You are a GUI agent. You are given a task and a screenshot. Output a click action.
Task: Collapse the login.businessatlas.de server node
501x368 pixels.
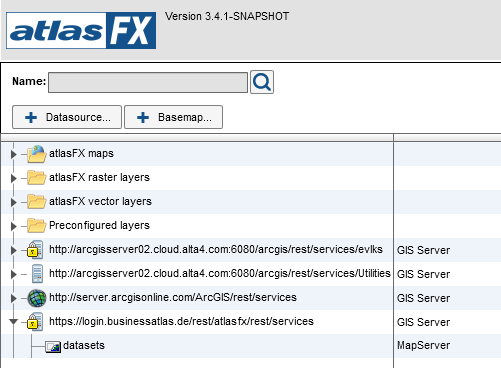point(13,322)
